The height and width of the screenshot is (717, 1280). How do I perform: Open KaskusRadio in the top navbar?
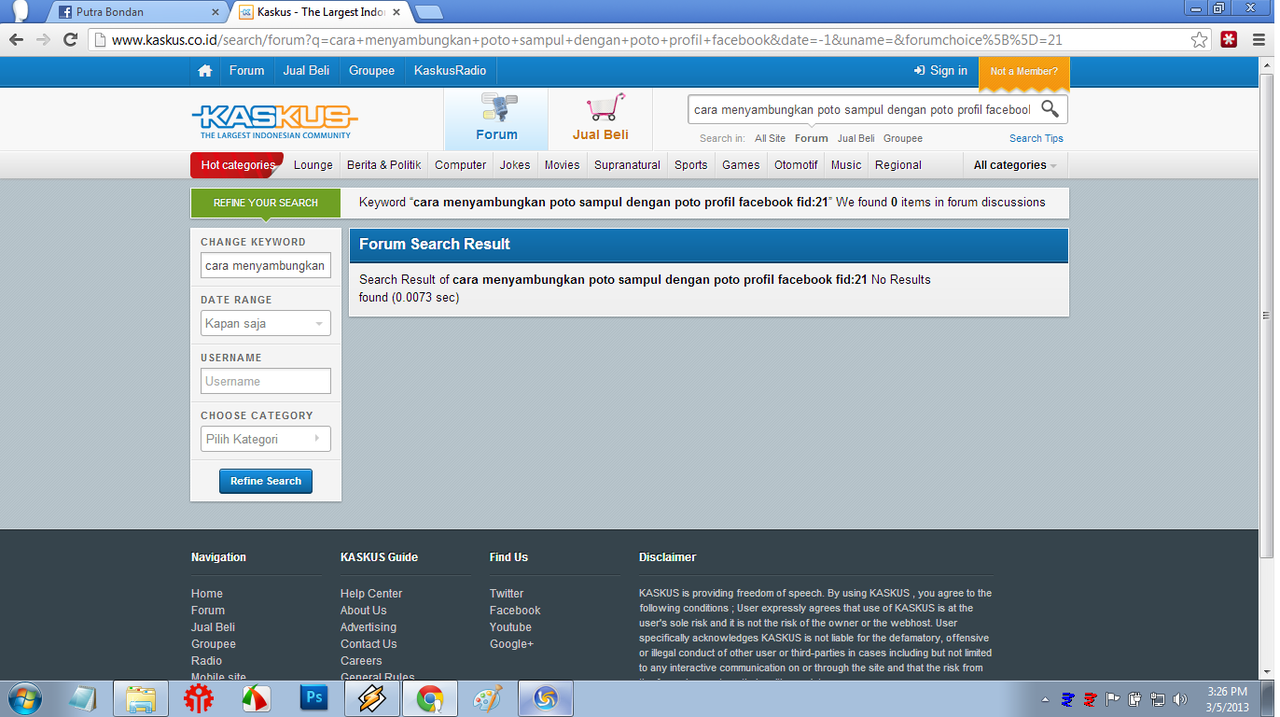pos(450,71)
